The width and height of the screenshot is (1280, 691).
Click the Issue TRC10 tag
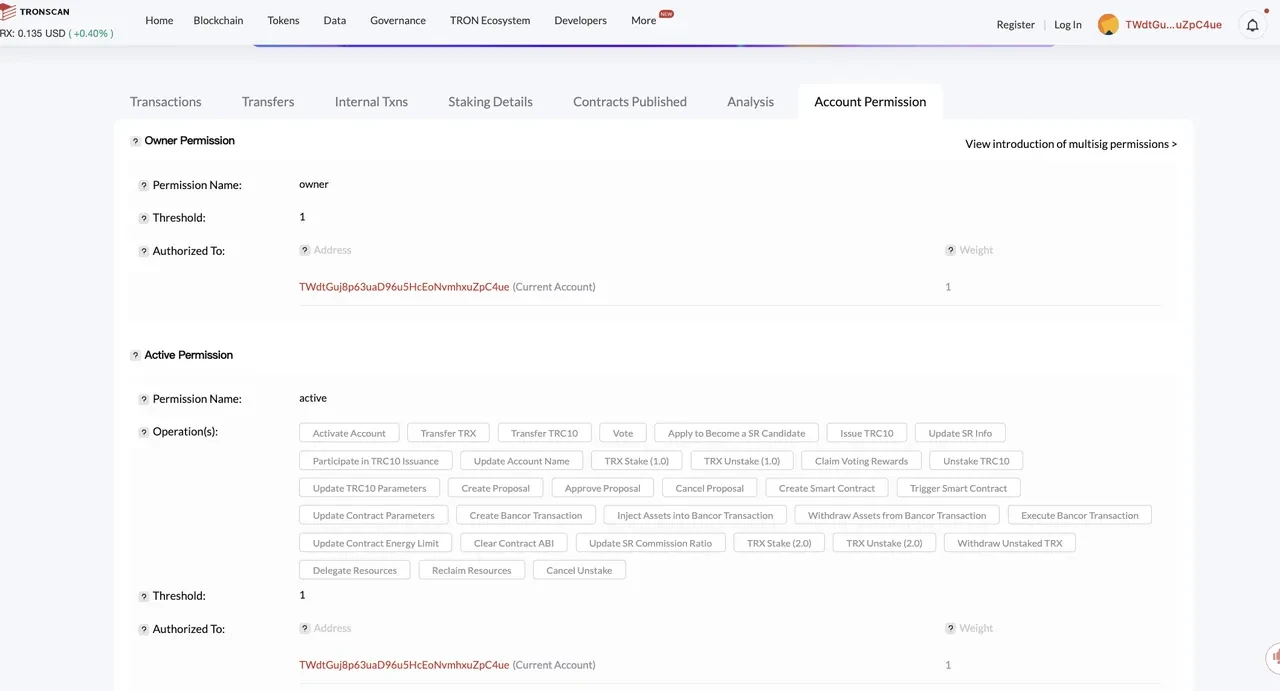tap(867, 433)
